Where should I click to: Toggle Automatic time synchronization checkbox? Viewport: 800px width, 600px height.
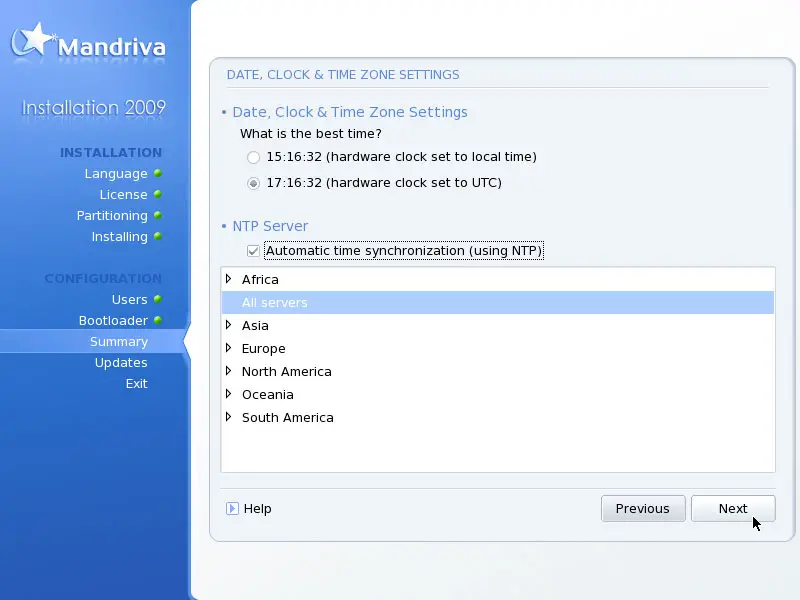click(x=253, y=251)
